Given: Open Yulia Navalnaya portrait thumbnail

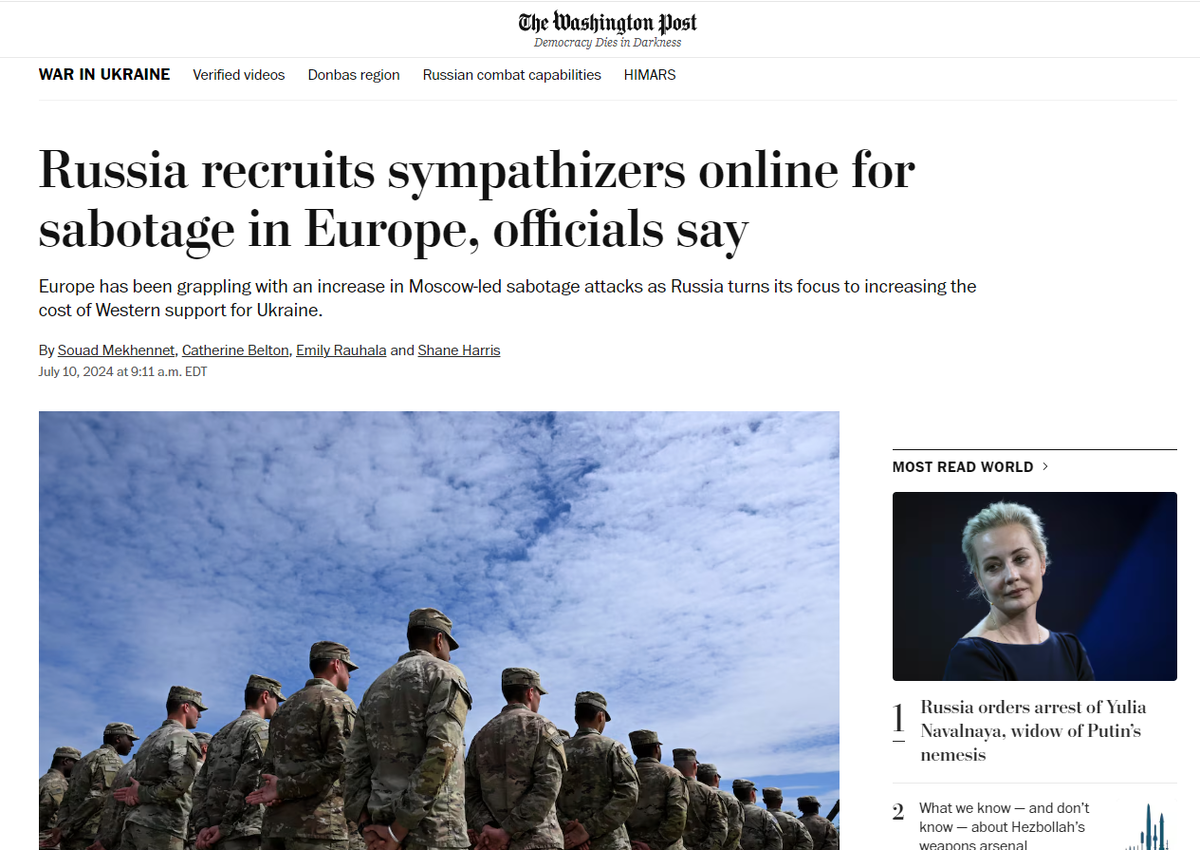Looking at the screenshot, I should point(1035,586).
